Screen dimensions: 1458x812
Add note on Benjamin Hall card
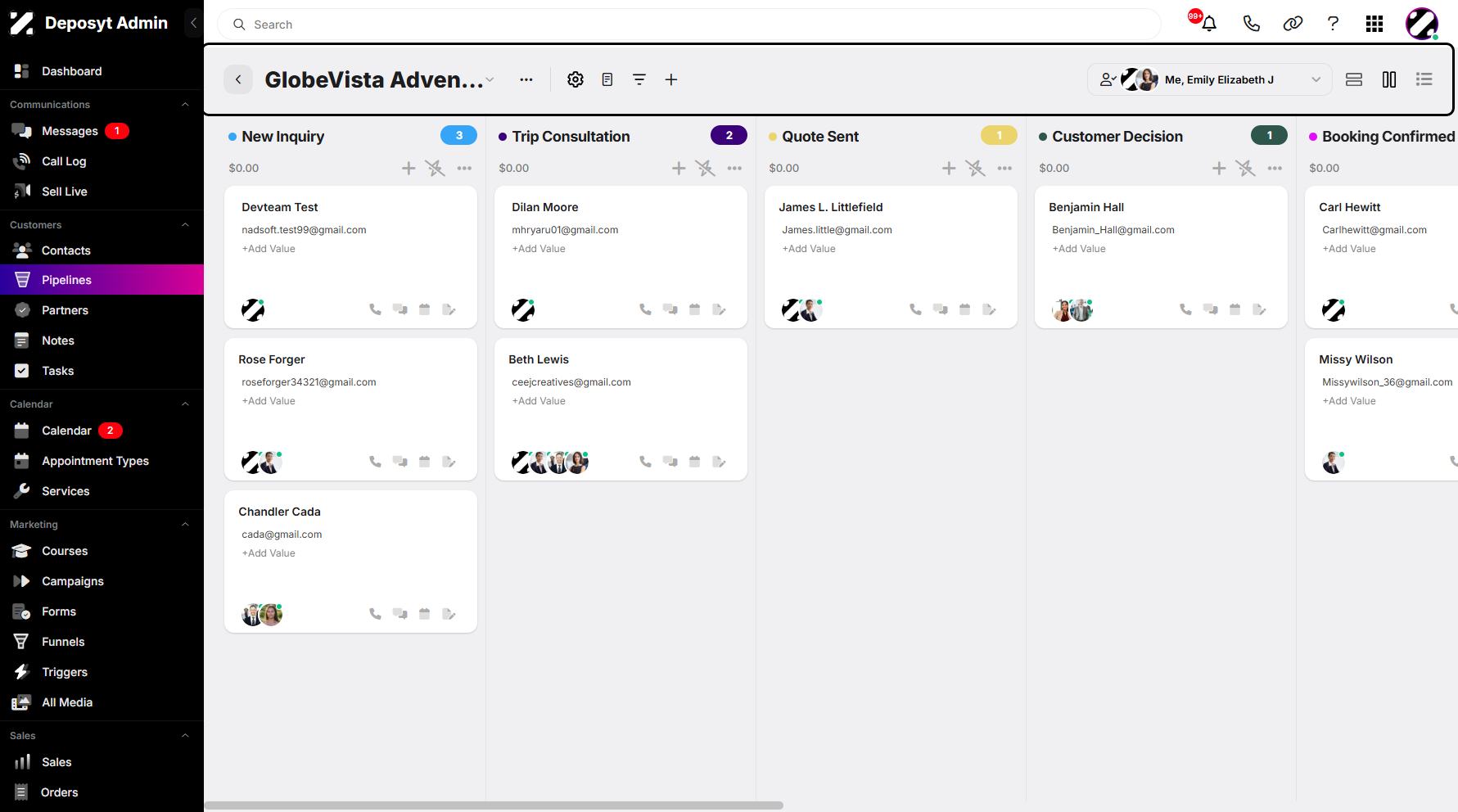point(1260,309)
